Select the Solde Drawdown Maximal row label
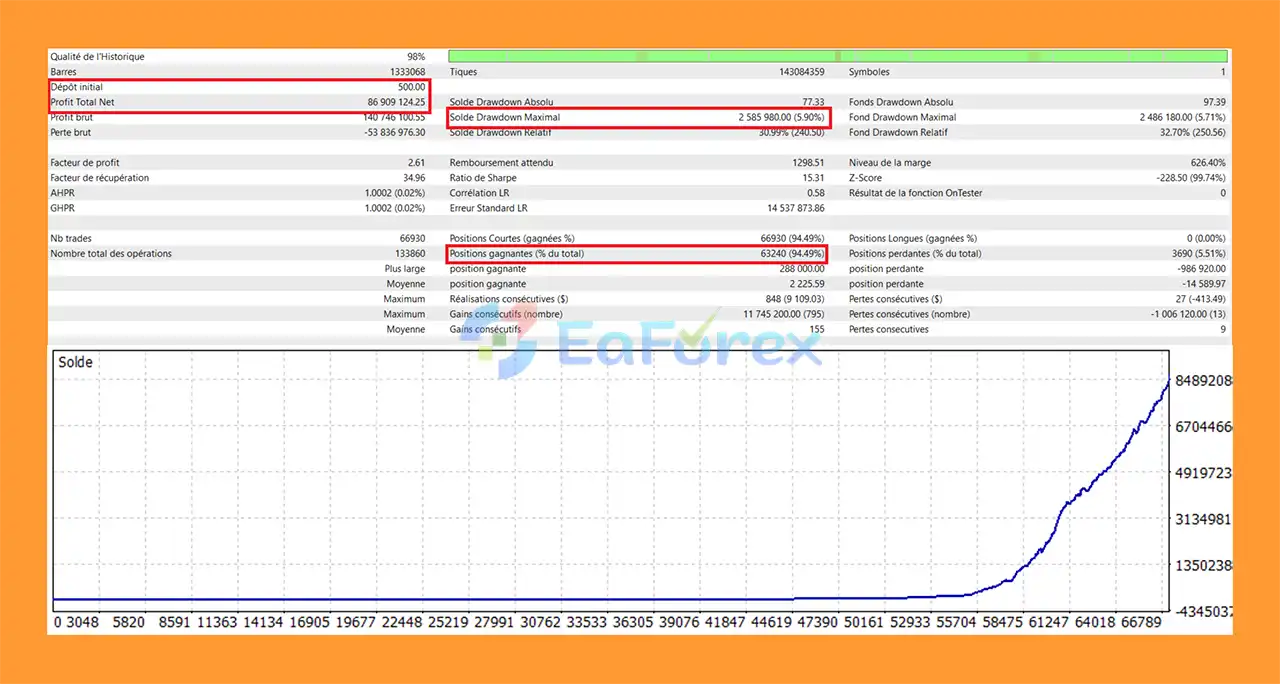The height and width of the screenshot is (684, 1280). tap(501, 117)
